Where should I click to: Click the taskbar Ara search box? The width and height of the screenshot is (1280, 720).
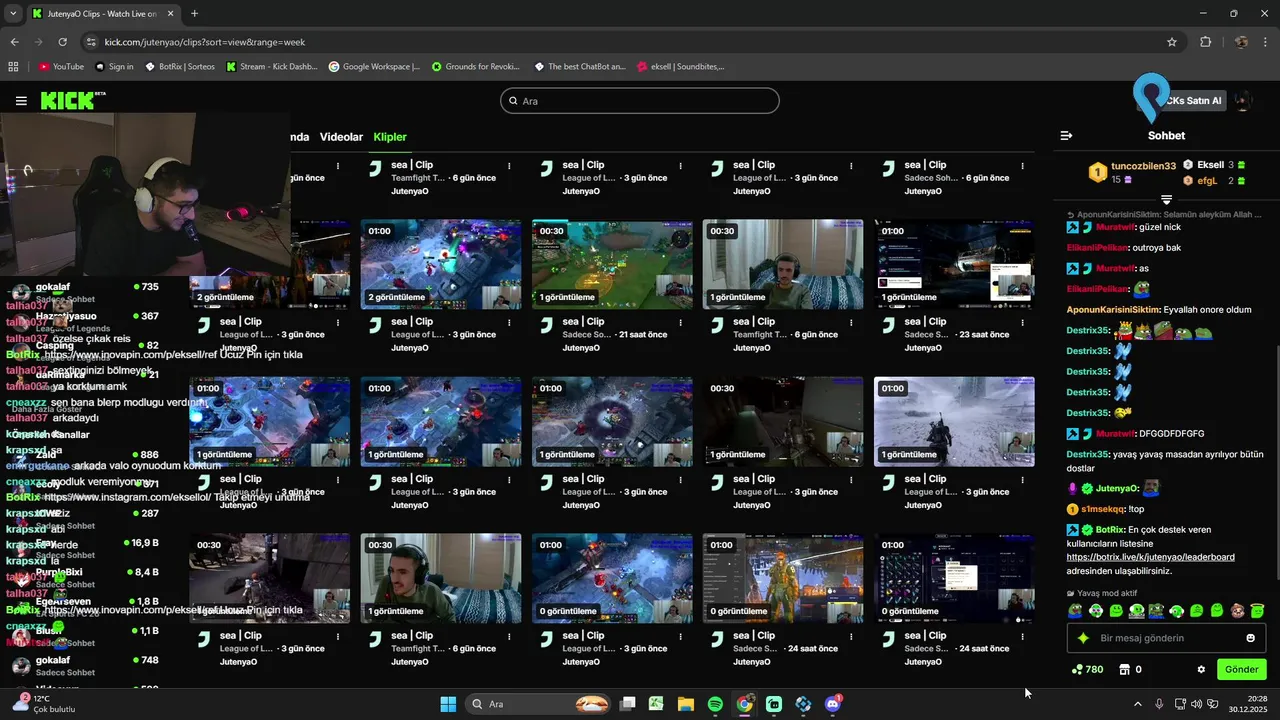[x=540, y=704]
